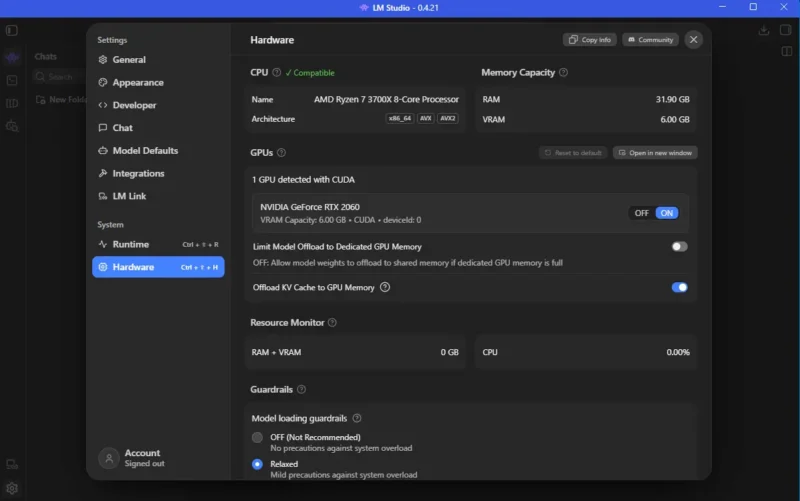Click help icon beside Offload KV Cache

385,288
